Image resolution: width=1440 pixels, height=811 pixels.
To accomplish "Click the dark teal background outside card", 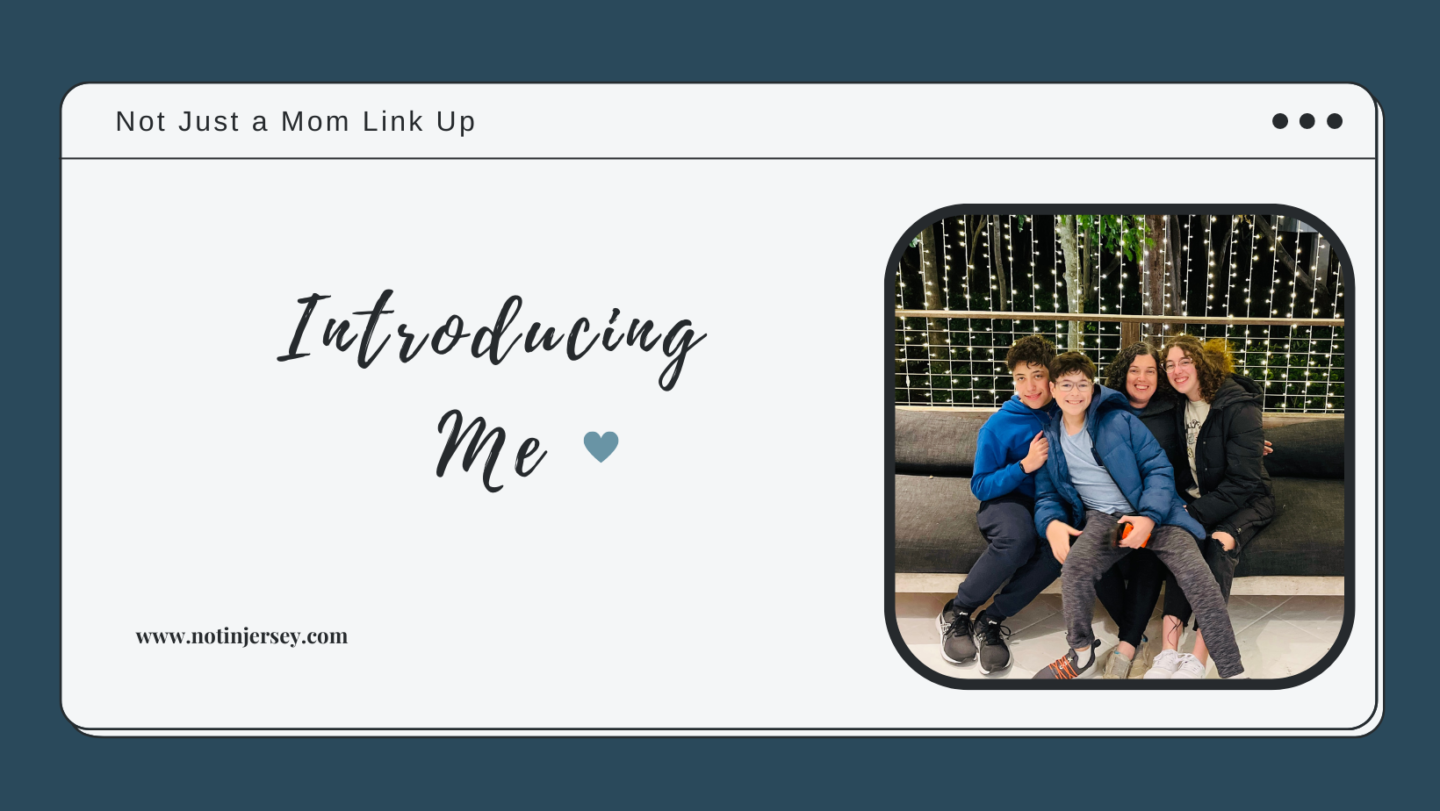I will click(720, 40).
